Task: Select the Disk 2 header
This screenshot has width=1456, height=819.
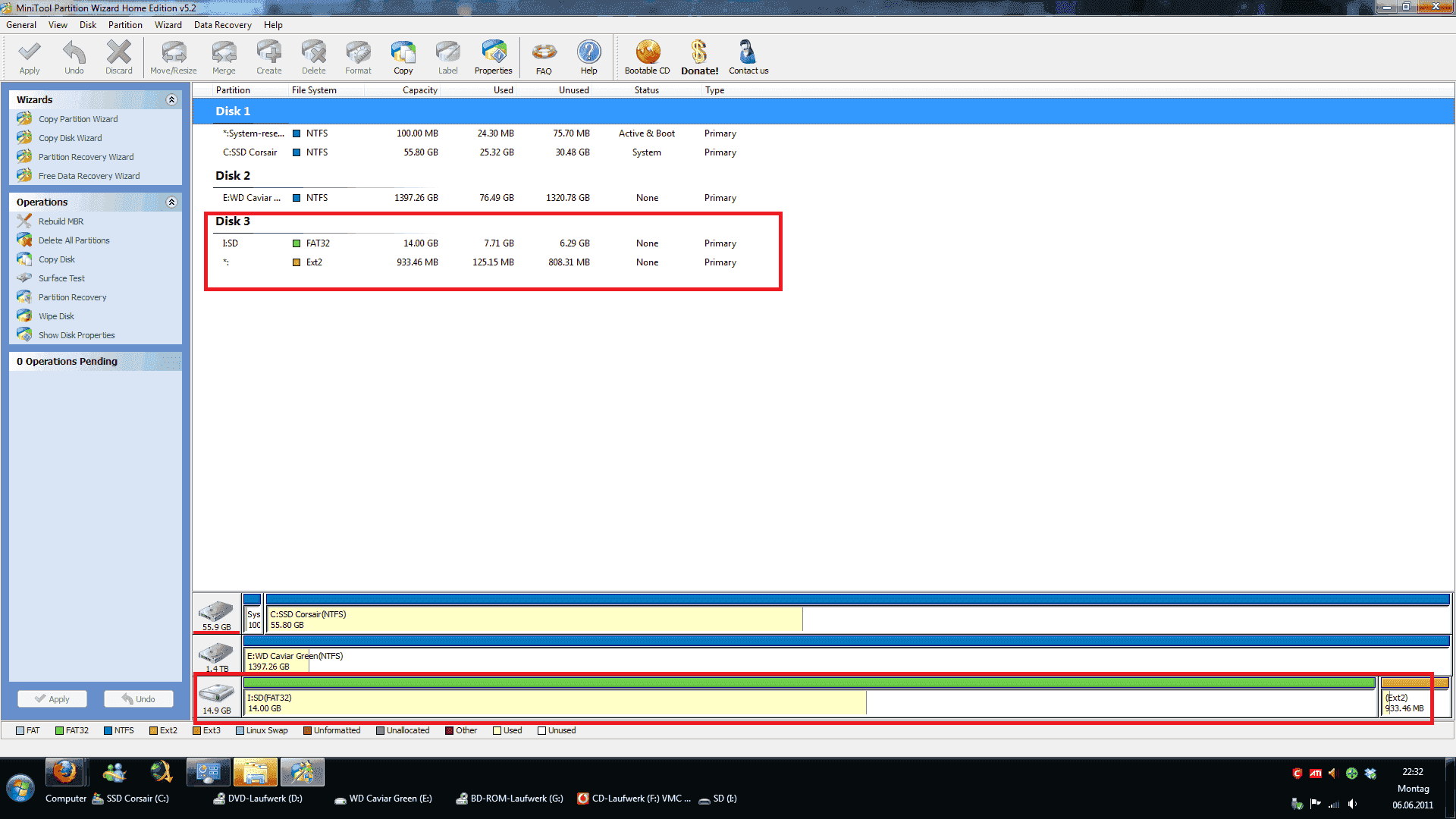Action: (x=233, y=175)
